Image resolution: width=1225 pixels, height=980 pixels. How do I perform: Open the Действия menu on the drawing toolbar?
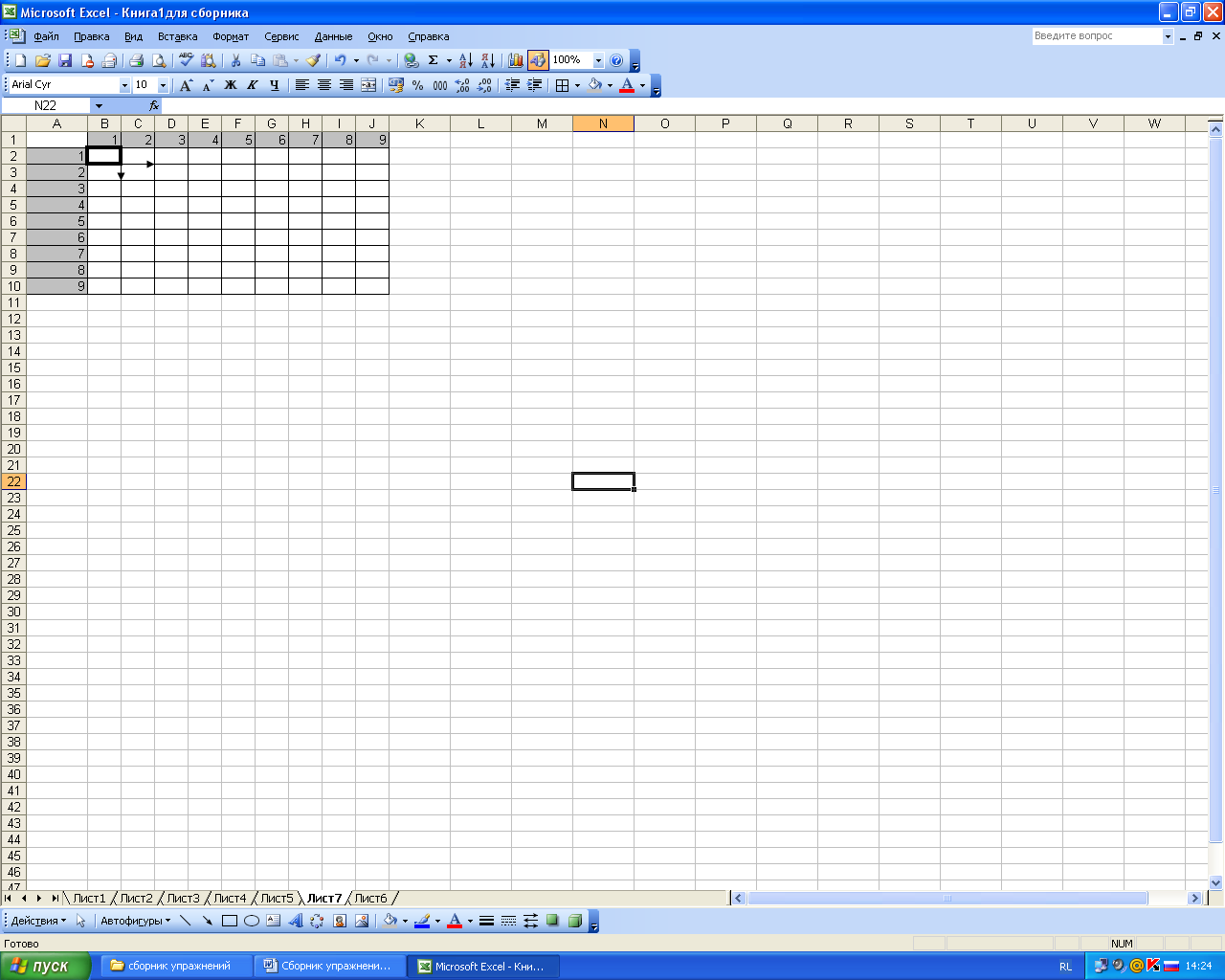[x=38, y=921]
